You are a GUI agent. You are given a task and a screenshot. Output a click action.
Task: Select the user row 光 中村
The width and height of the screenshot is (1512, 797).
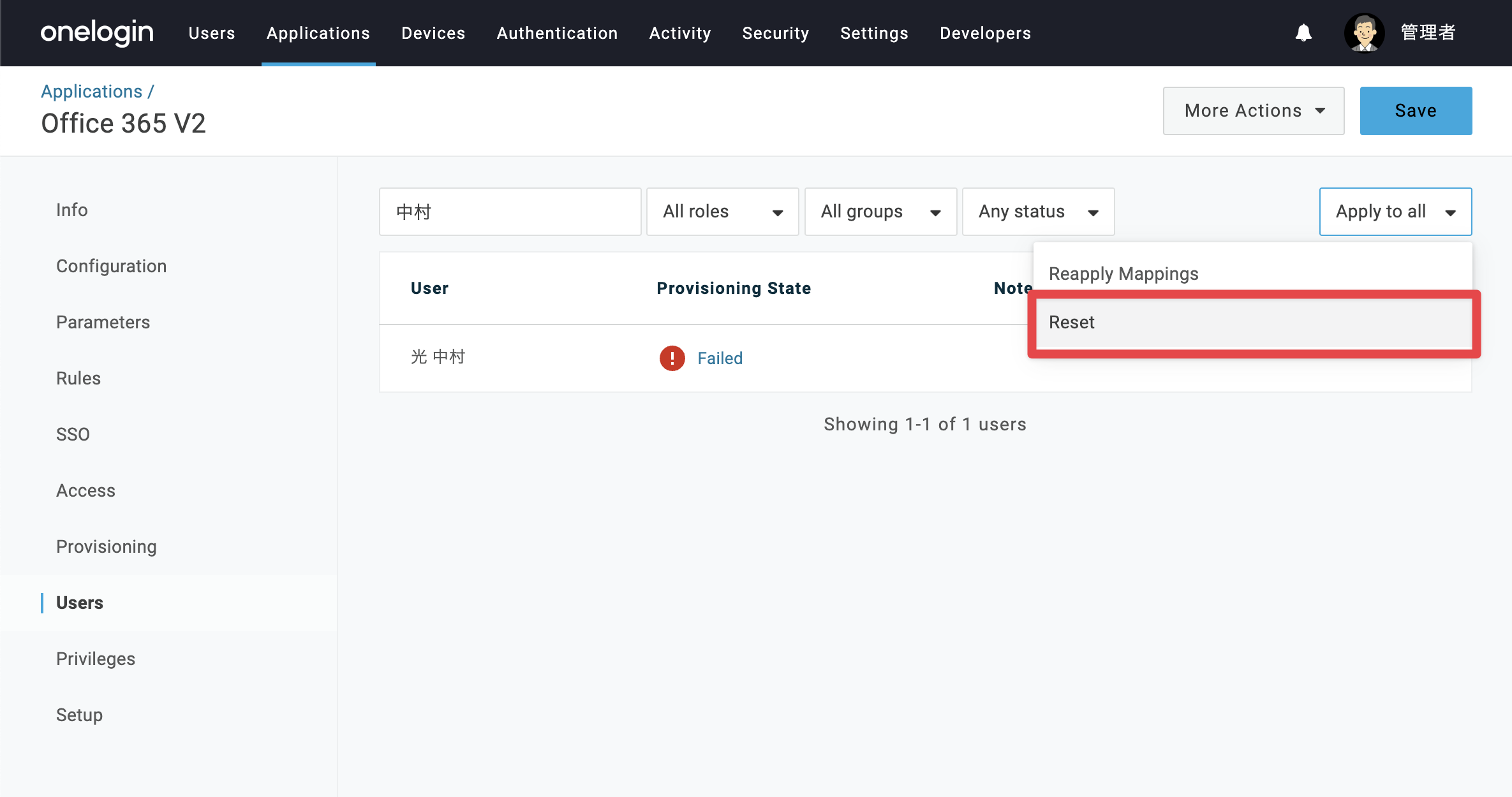tap(925, 358)
